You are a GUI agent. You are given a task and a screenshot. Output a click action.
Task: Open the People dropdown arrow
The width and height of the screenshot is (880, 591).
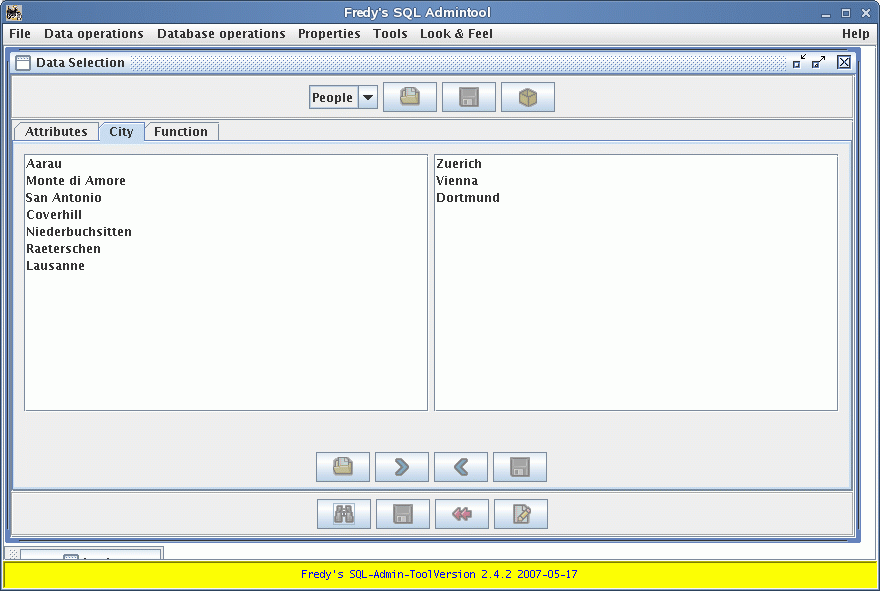(367, 98)
